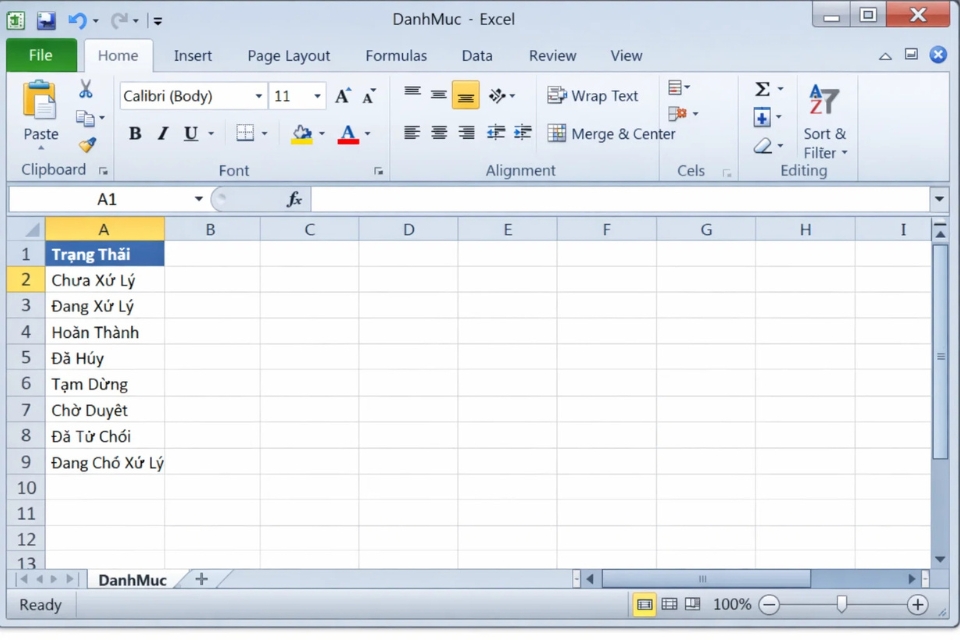Toggle Merge & Center on selected cells

[x=610, y=133]
